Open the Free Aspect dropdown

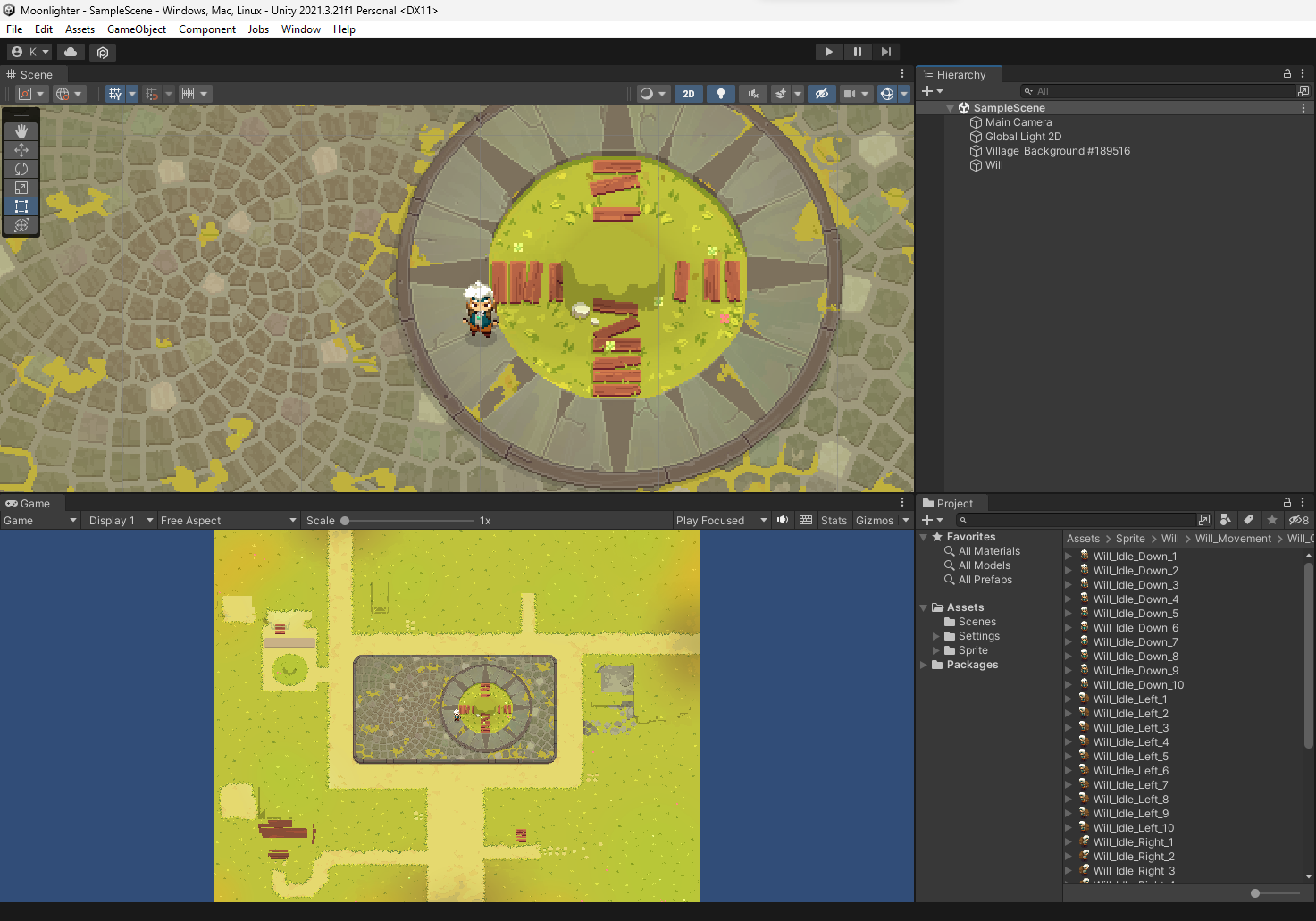[228, 520]
